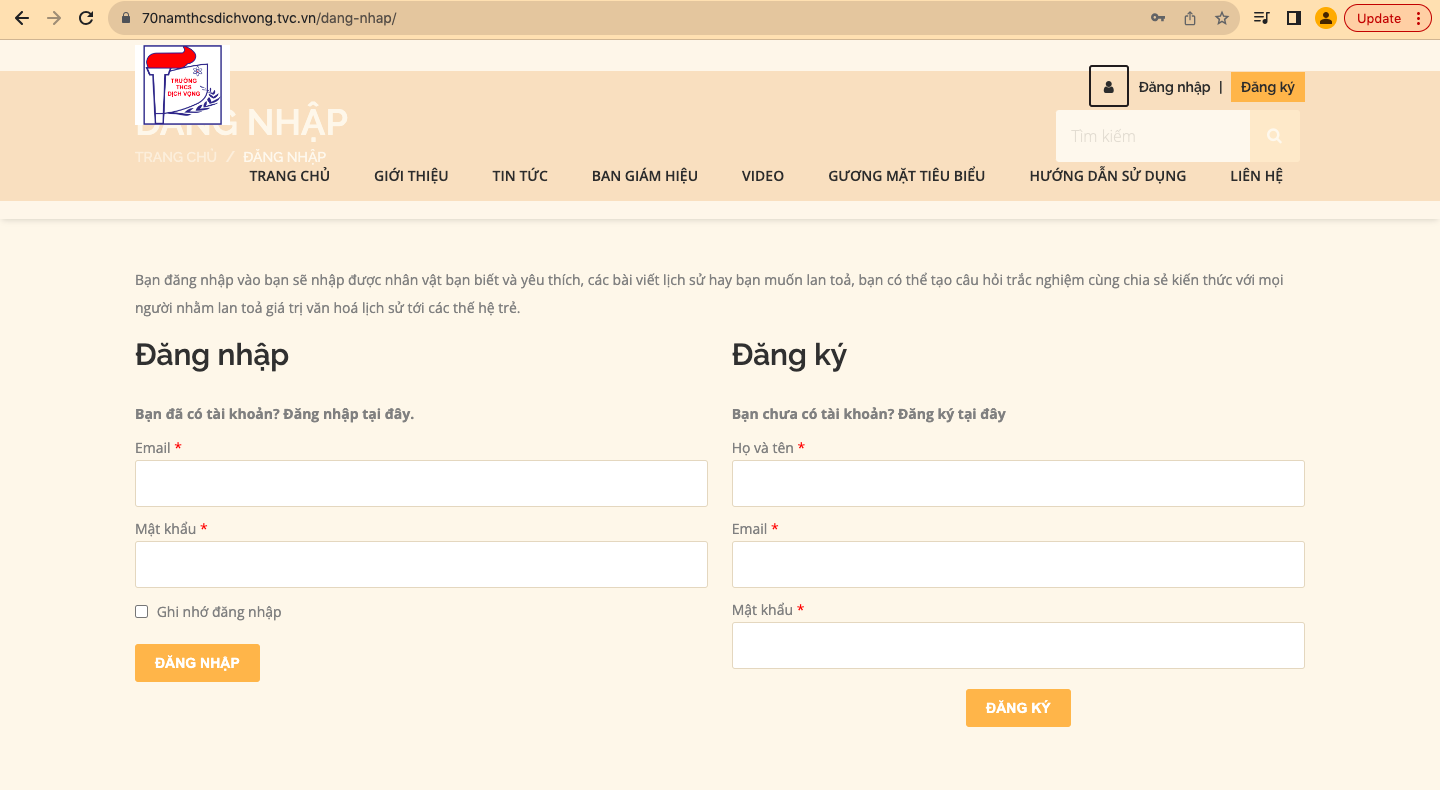Open the HƯỚNG DẪN SỬ DỤNG menu
Viewport: 1440px width, 790px height.
1107,176
